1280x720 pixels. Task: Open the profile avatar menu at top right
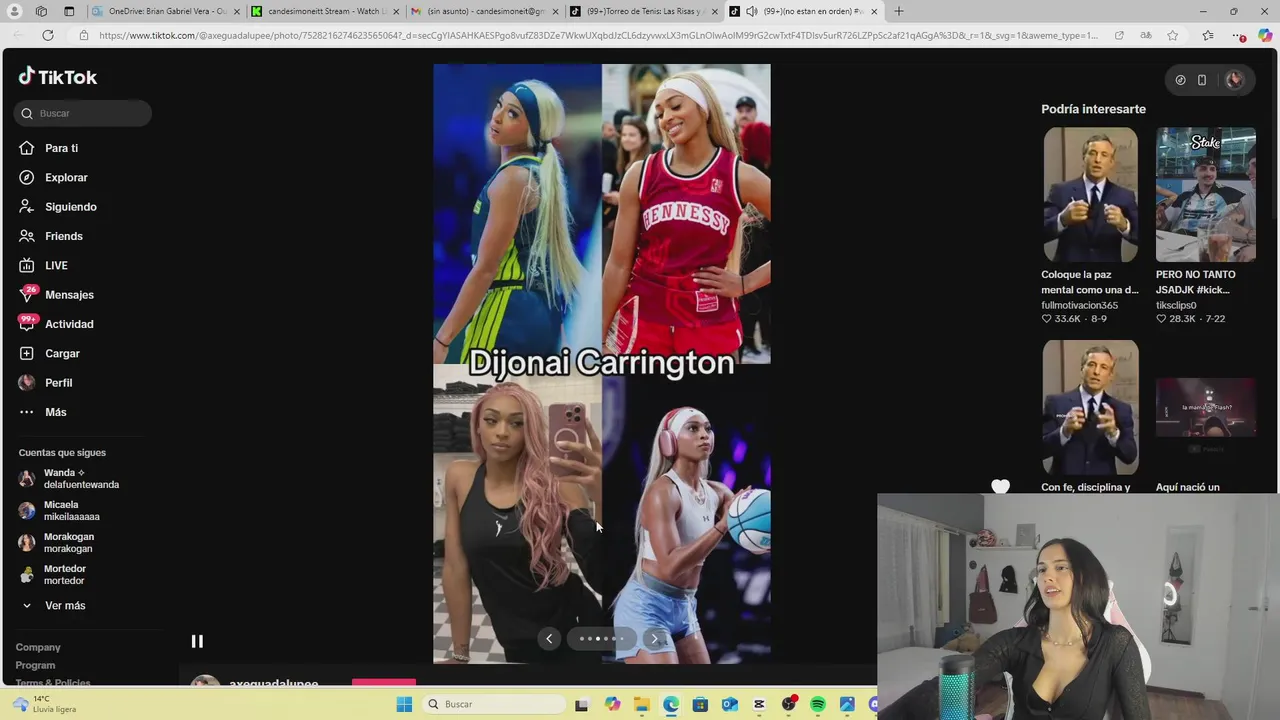tap(1234, 80)
